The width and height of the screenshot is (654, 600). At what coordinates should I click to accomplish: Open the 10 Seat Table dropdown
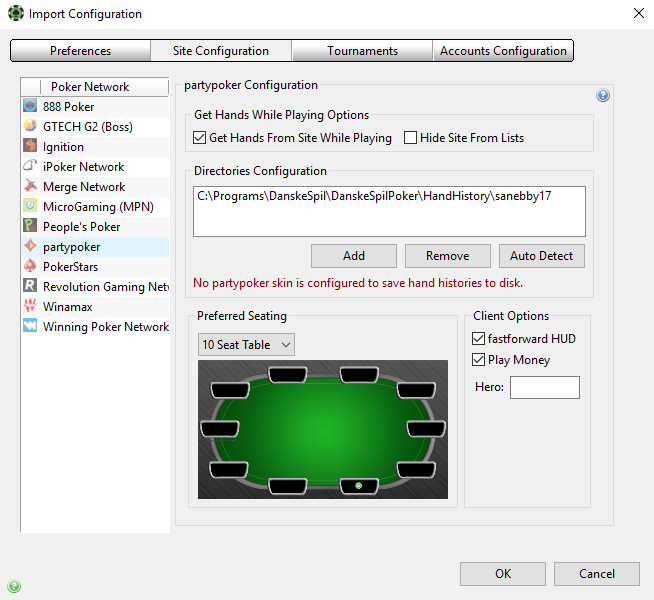[246, 344]
